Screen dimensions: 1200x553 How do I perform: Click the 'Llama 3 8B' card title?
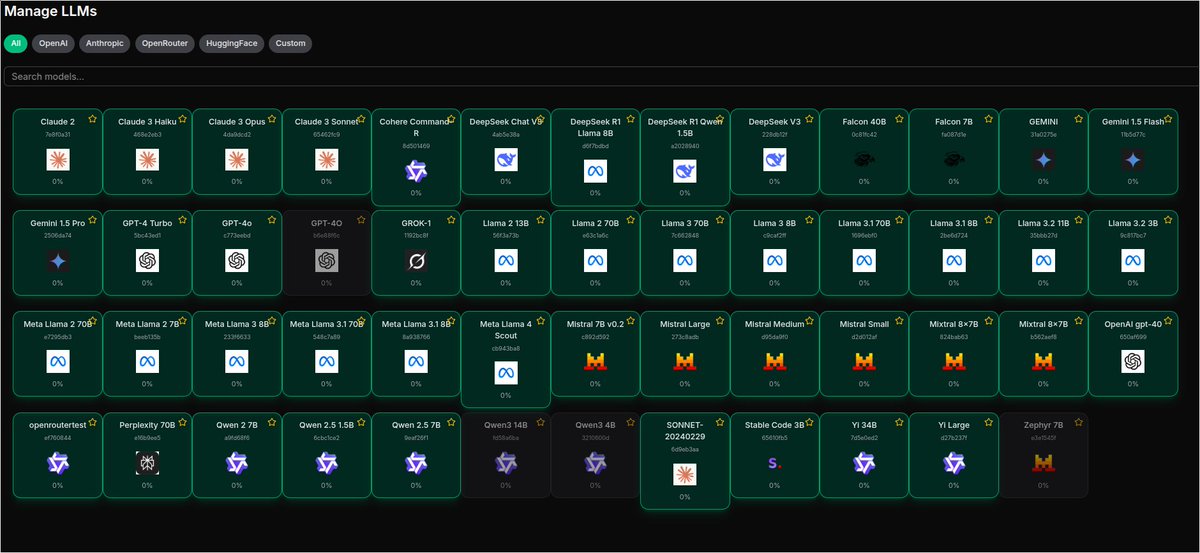tap(775, 224)
